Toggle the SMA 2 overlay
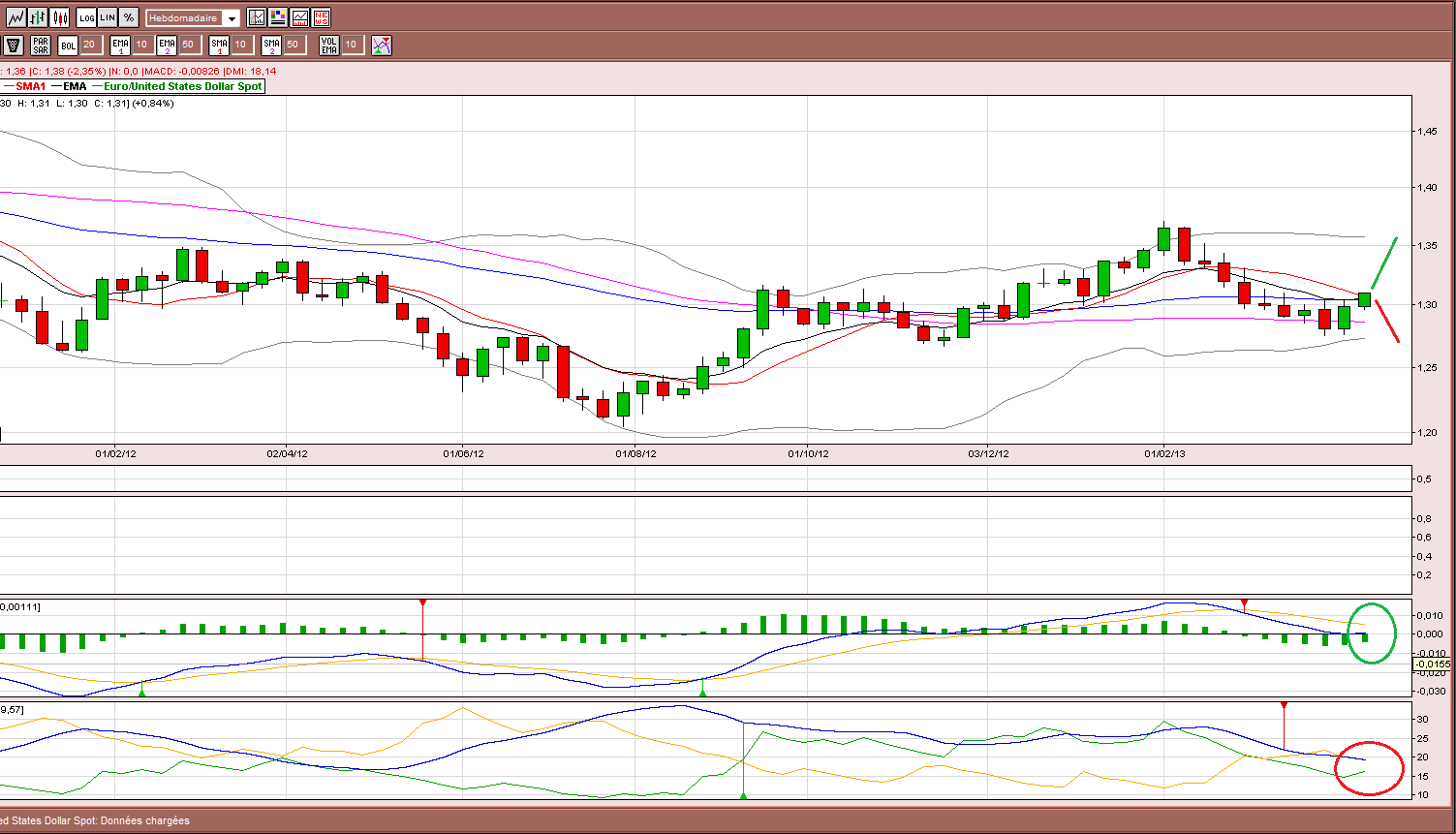The width and height of the screenshot is (1456, 834). click(271, 45)
